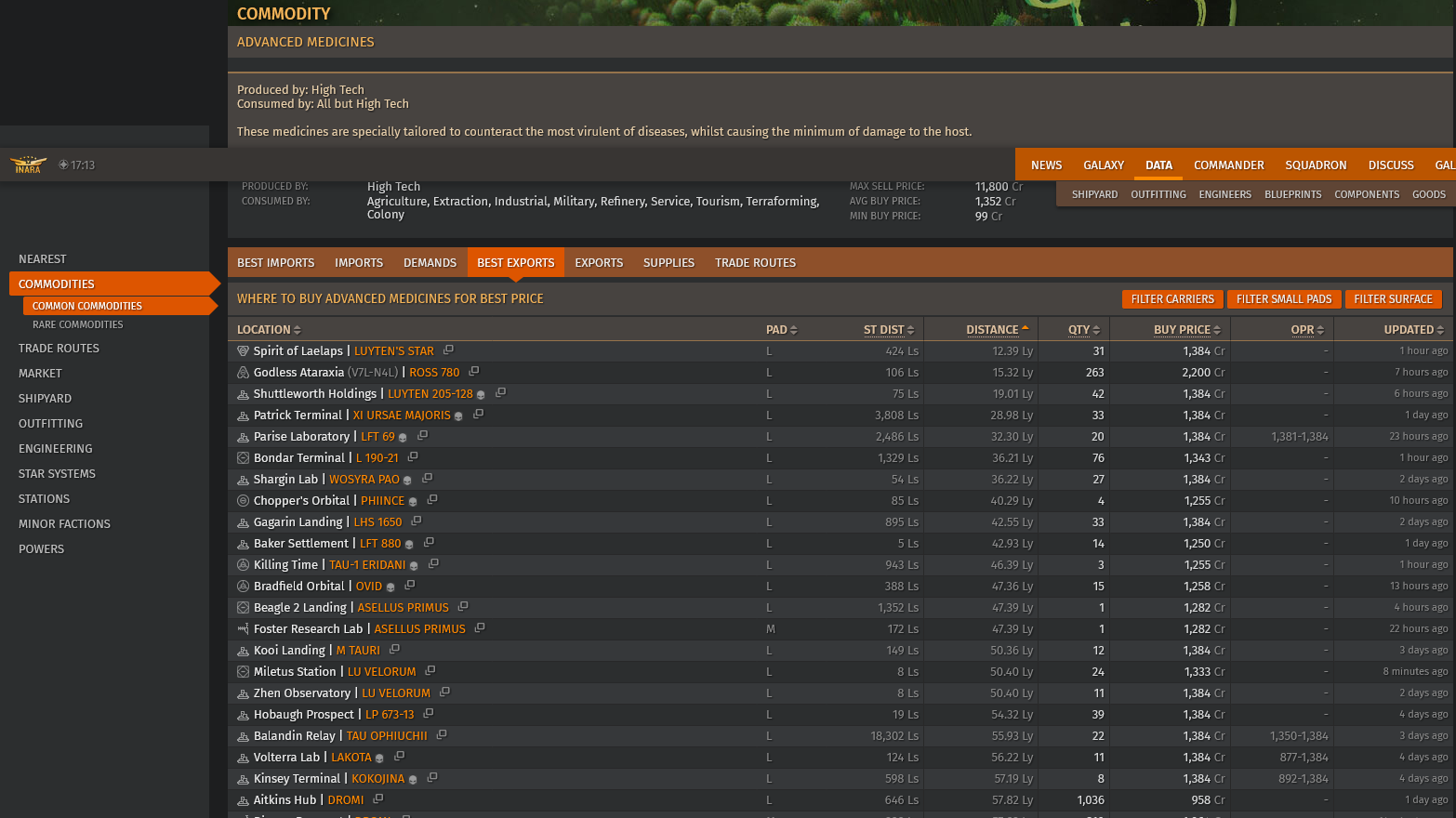
Task: Switch to the Exports tab
Action: tap(599, 263)
